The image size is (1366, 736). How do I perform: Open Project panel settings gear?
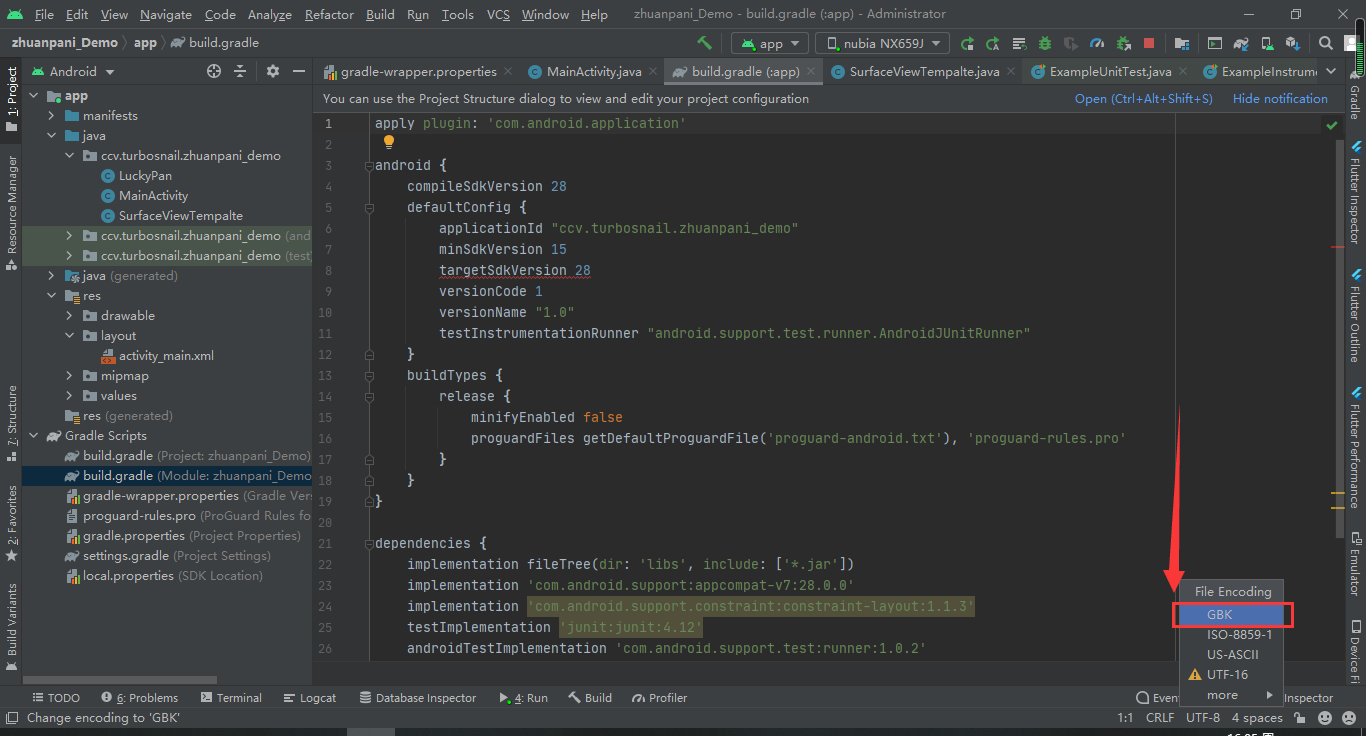[x=273, y=71]
